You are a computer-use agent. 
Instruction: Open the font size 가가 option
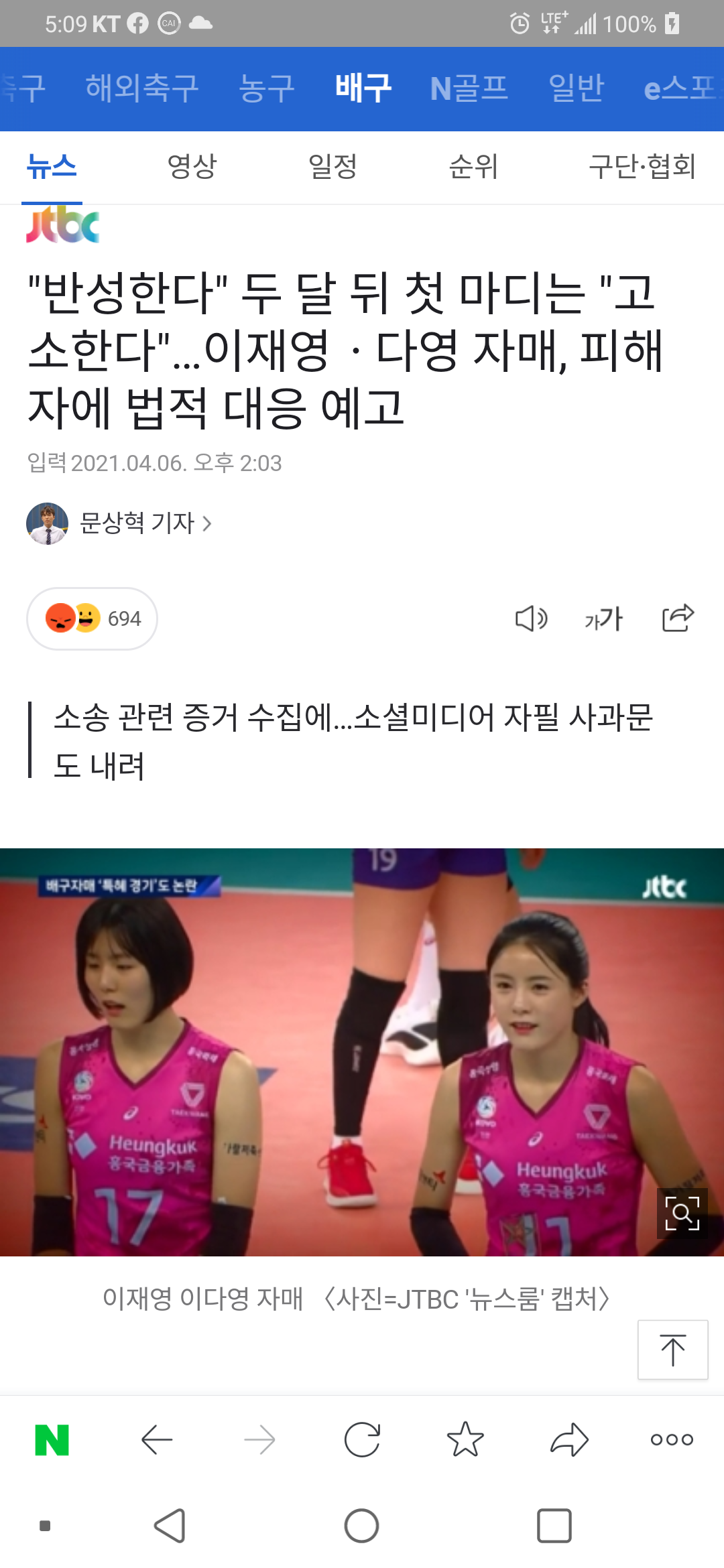point(603,618)
